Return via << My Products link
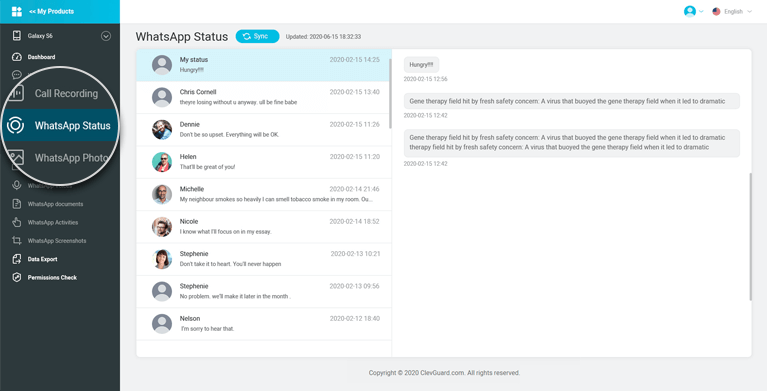The image size is (767, 391). pyautogui.click(x=51, y=11)
